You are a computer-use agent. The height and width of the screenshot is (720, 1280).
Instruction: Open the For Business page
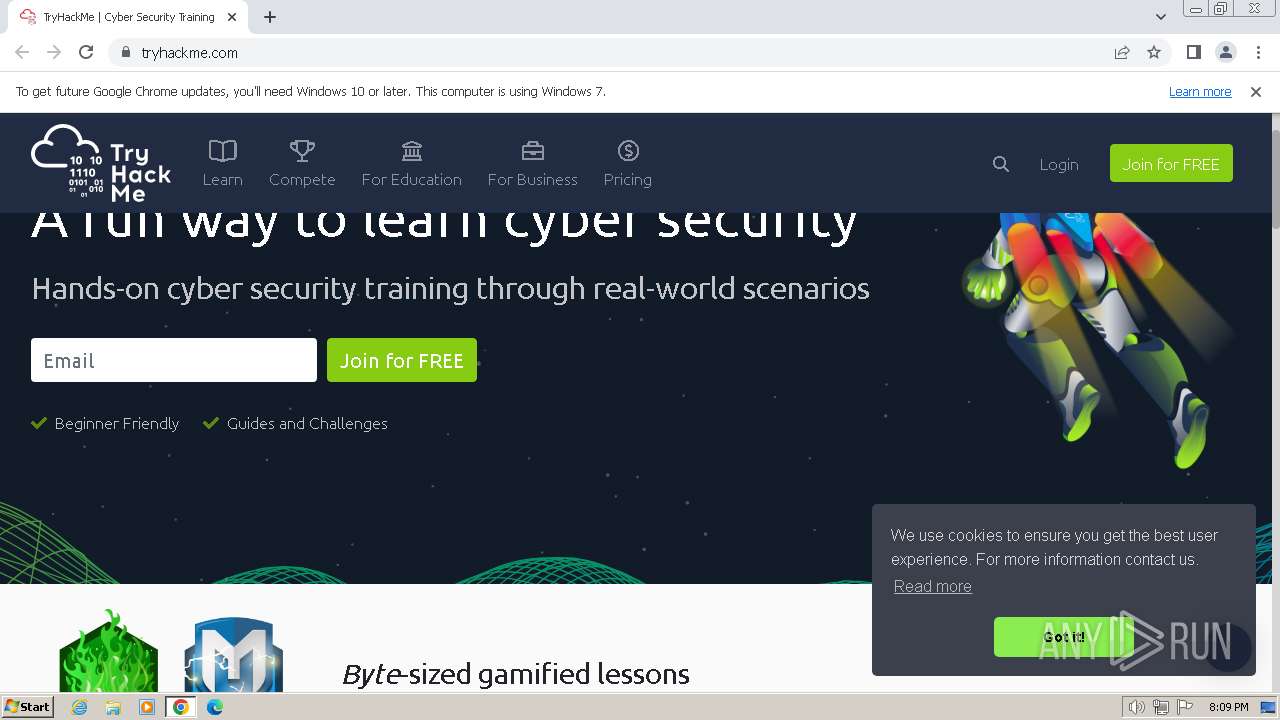pos(533,163)
